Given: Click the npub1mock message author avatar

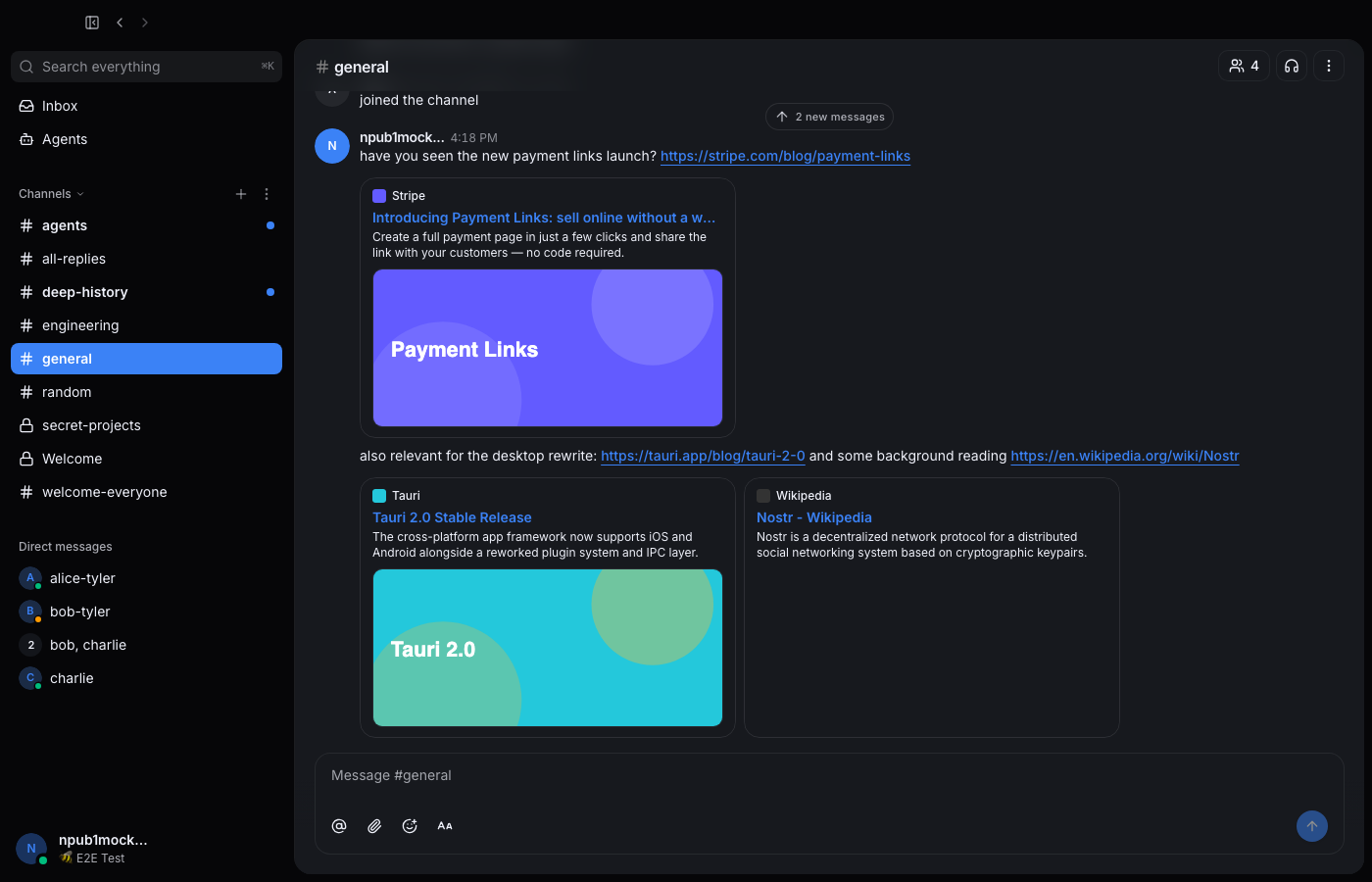Looking at the screenshot, I should click(x=332, y=146).
